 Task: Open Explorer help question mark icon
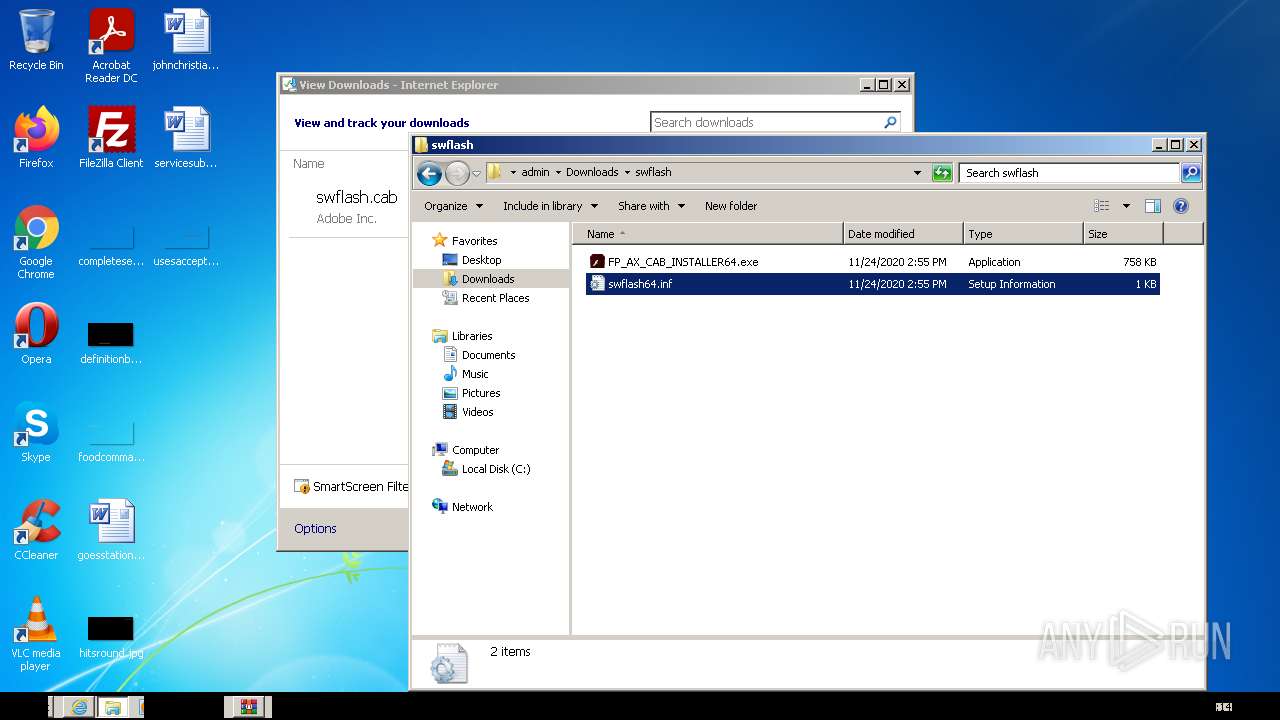pos(1180,206)
